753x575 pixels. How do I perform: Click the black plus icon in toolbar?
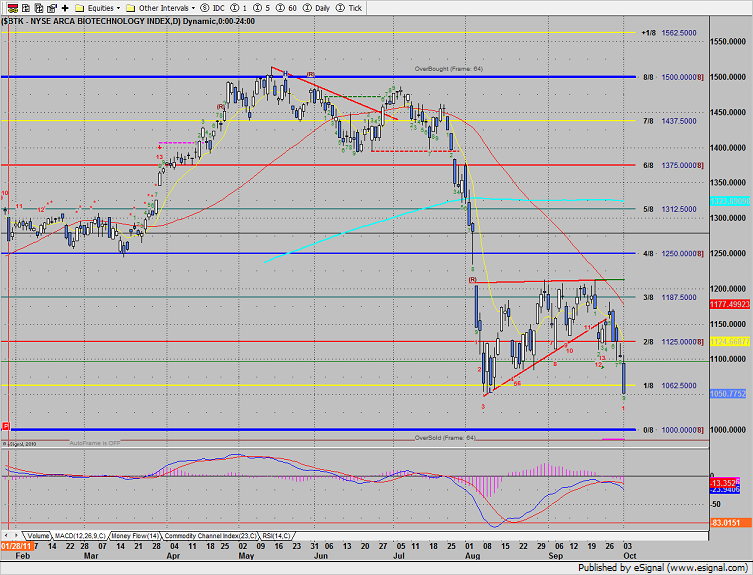(65, 8)
